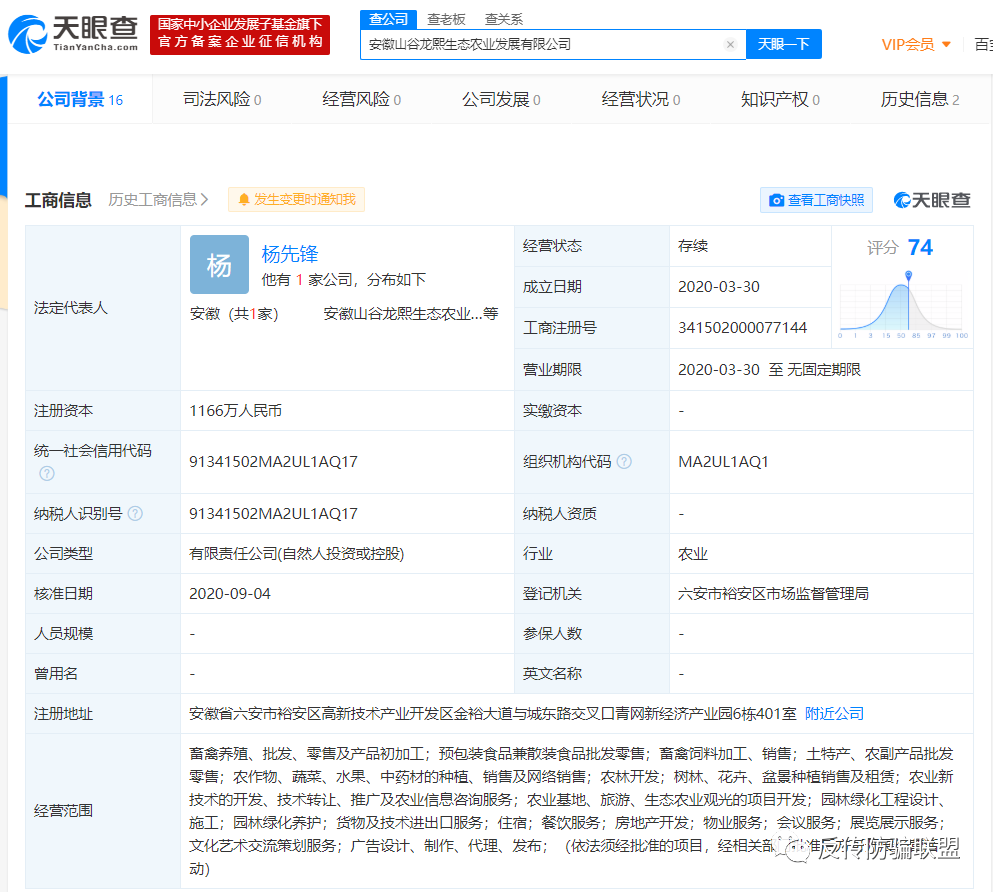Click 安徽（共1家） region text
The width and height of the screenshot is (993, 892).
pyautogui.click(x=234, y=314)
